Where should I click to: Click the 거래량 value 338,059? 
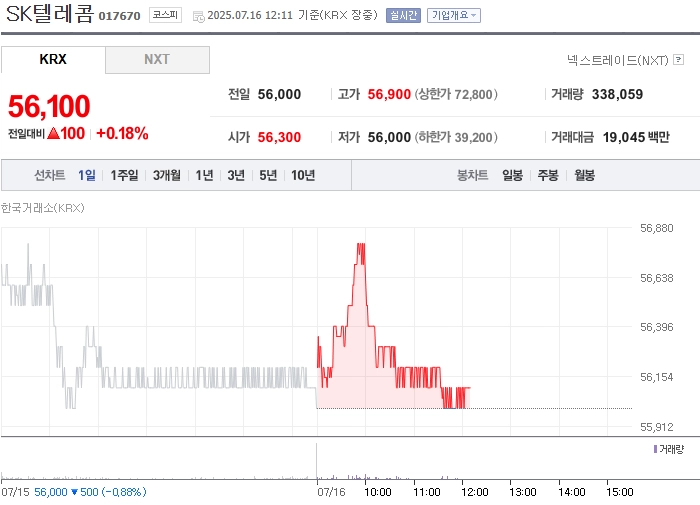(x=617, y=94)
